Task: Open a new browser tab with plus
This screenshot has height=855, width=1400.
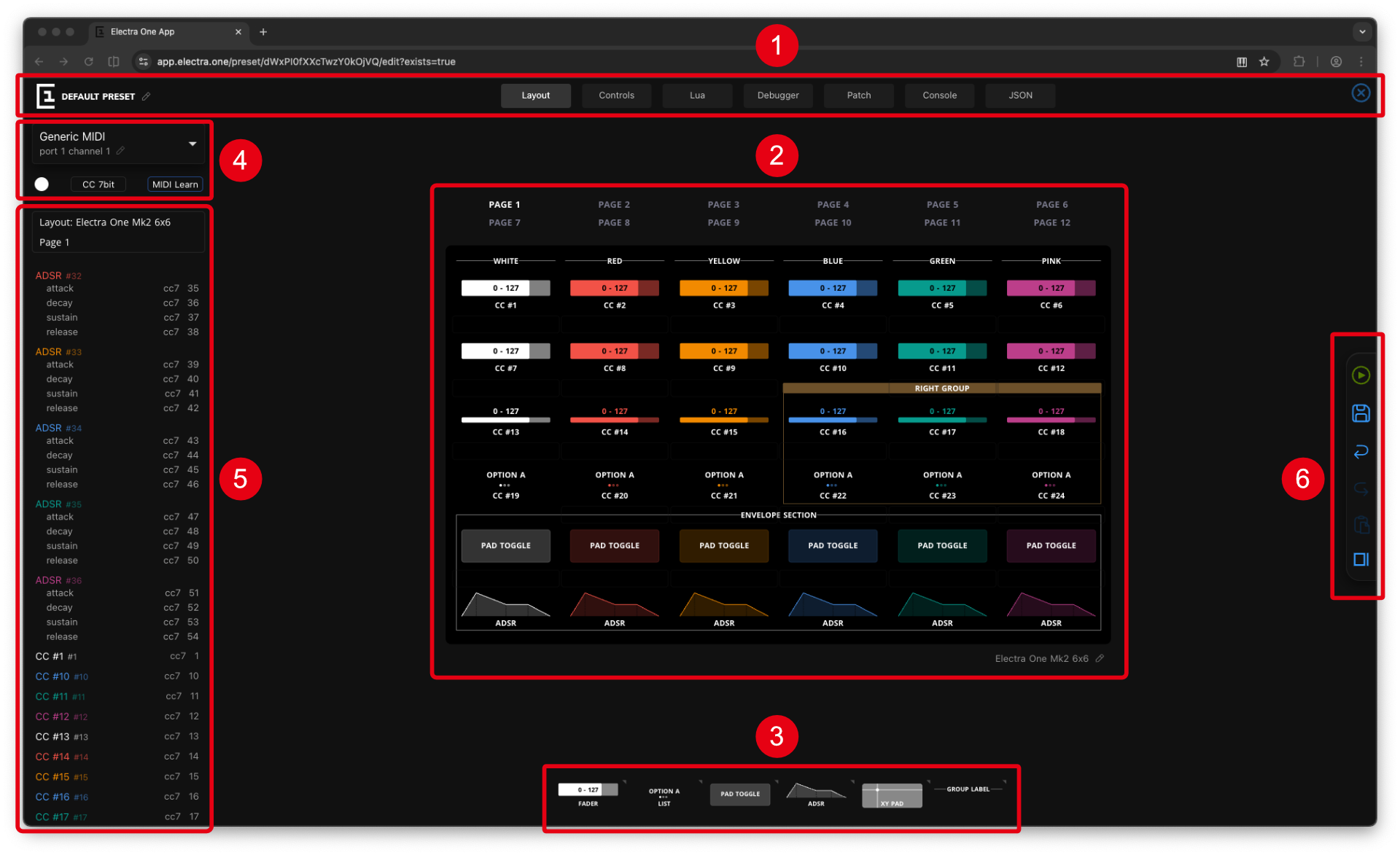Action: coord(263,32)
